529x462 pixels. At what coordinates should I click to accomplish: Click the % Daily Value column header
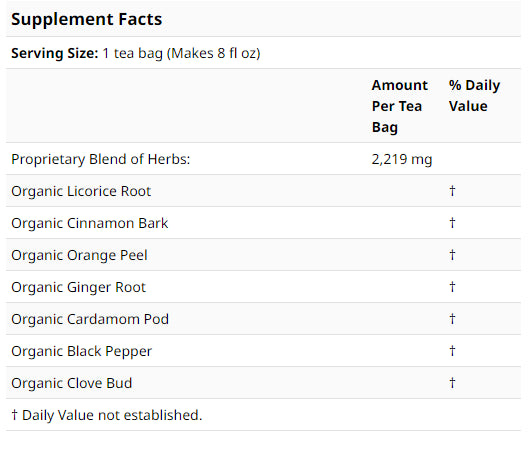coord(474,96)
